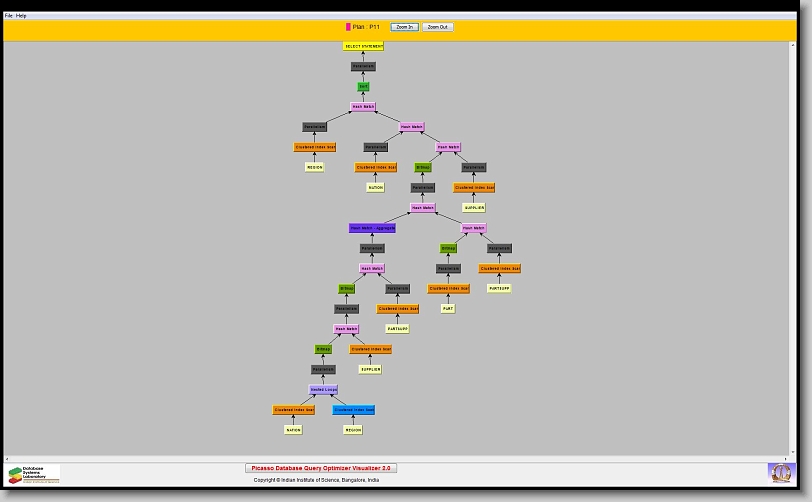Image resolution: width=812 pixels, height=502 pixels.
Task: Click the pink Plan P11 color swatch
Action: pos(348,27)
